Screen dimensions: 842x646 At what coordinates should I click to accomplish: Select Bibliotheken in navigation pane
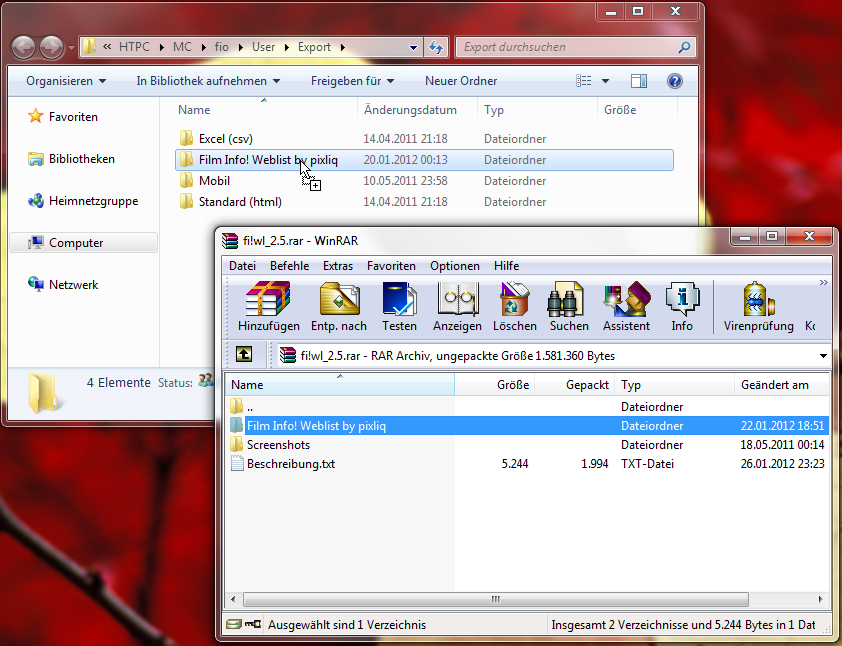[x=71, y=159]
